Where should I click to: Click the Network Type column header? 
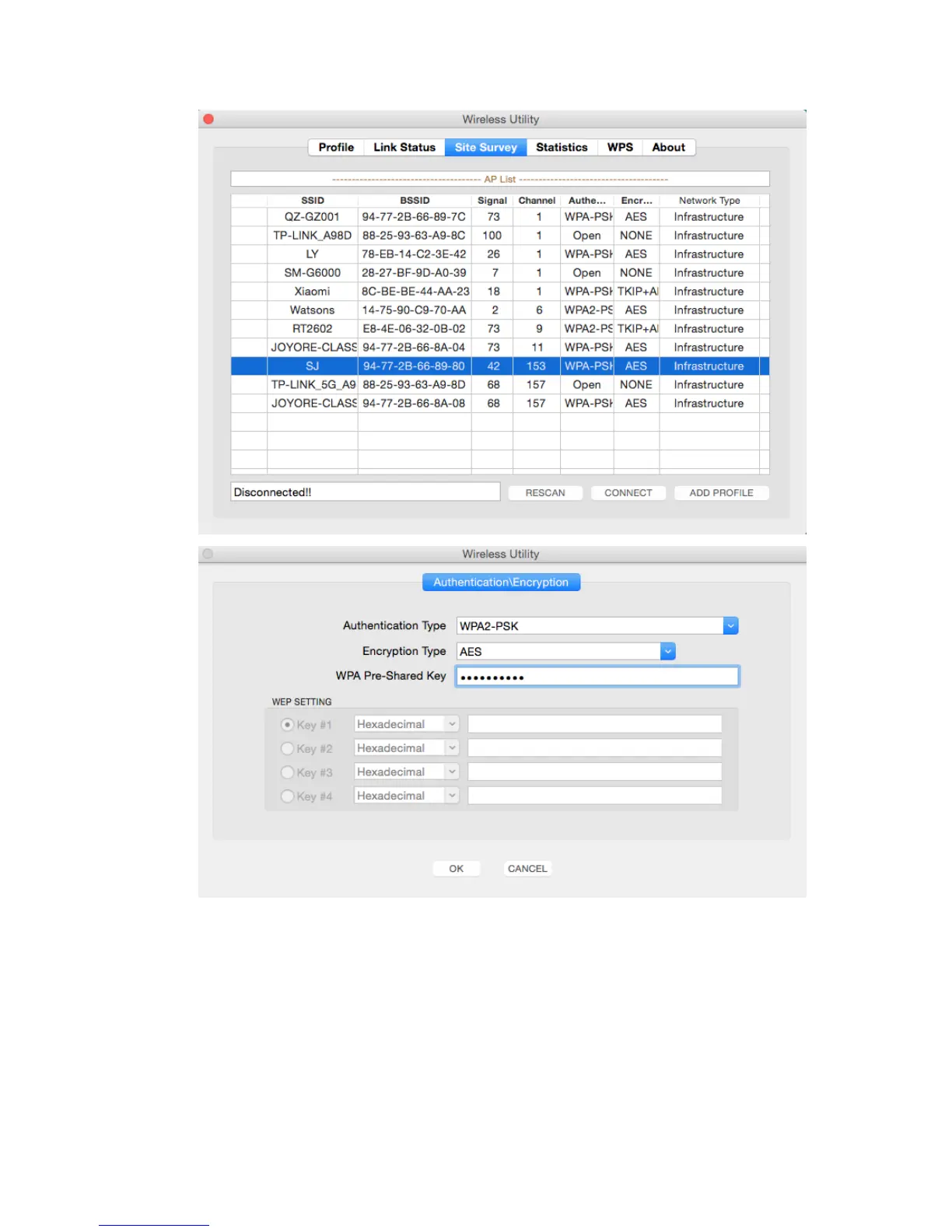[709, 201]
